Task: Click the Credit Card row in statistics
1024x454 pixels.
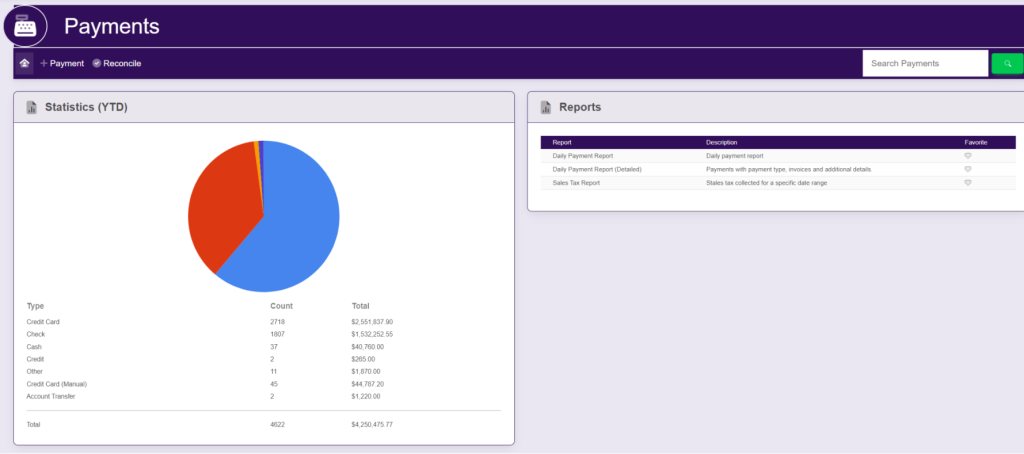Action: pos(44,321)
